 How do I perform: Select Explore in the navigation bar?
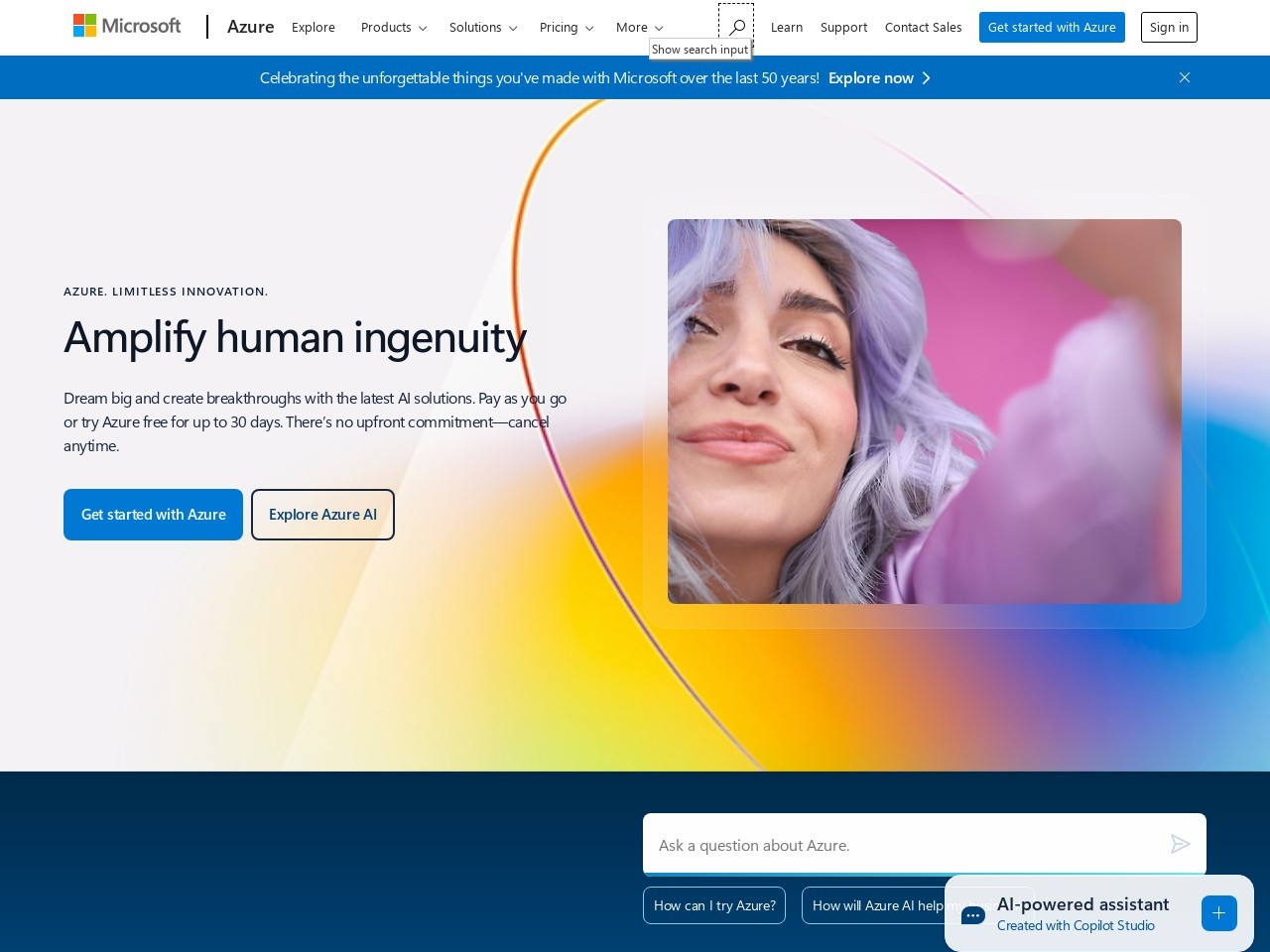pyautogui.click(x=313, y=27)
